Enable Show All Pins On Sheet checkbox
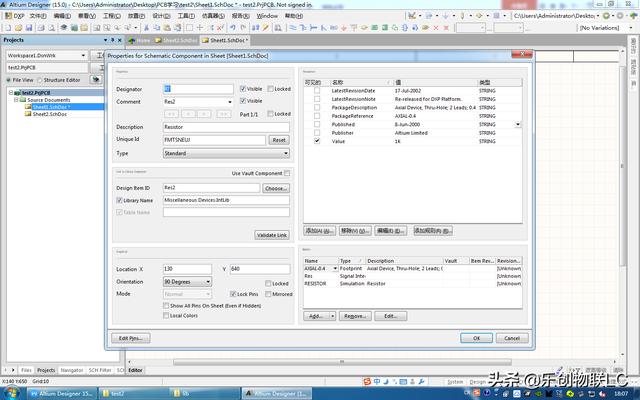The width and height of the screenshot is (640, 400). 166,305
